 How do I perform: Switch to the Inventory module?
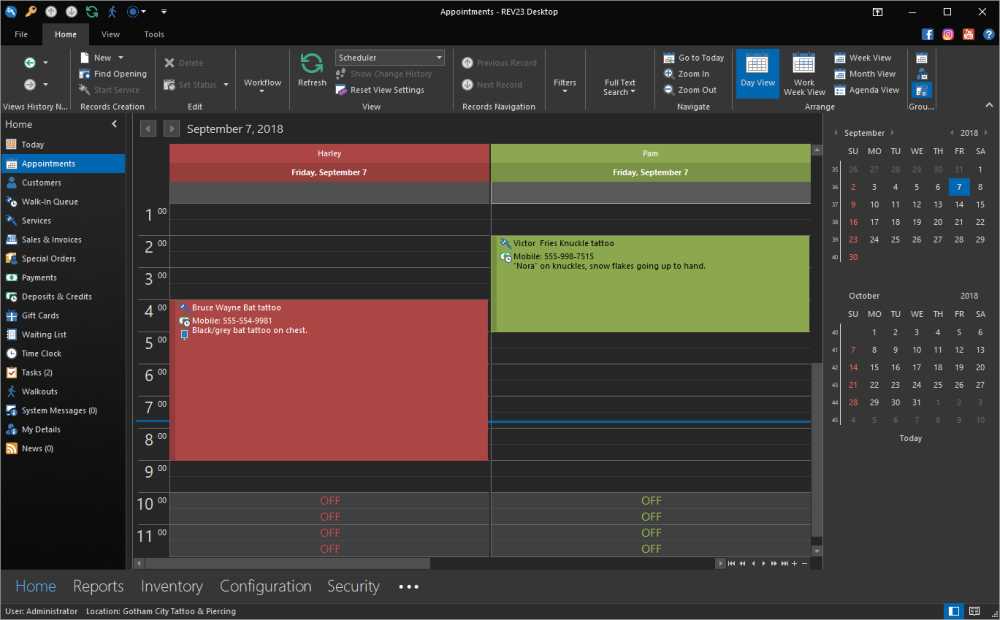pyautogui.click(x=172, y=586)
